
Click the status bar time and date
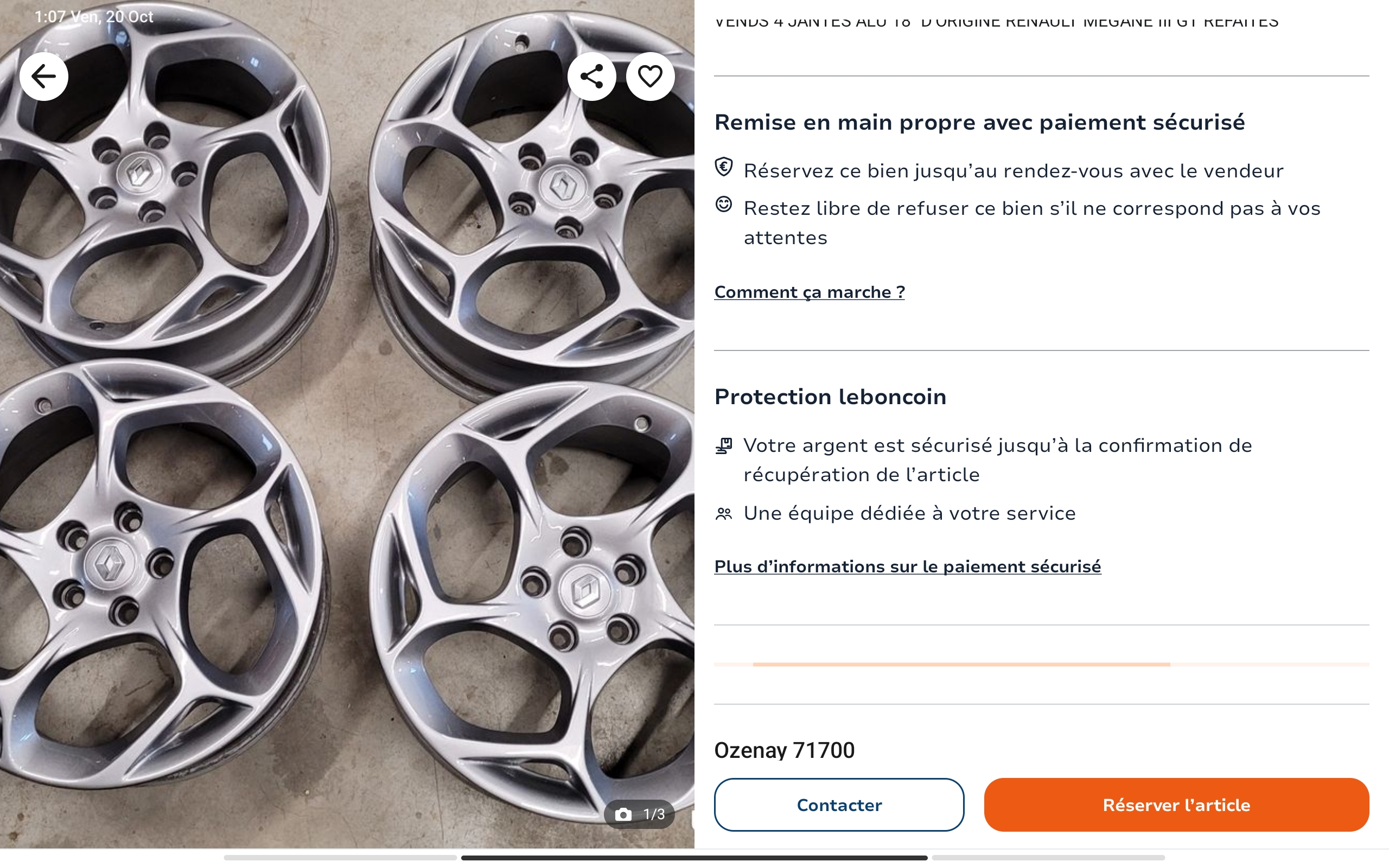(x=93, y=17)
